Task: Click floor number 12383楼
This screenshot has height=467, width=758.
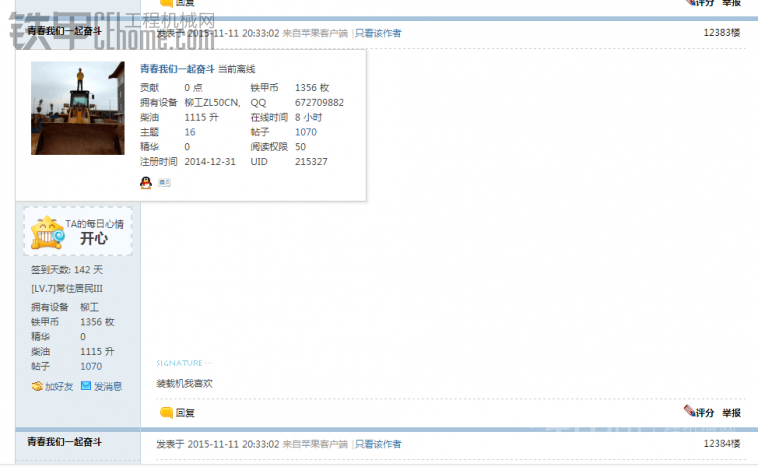Action: pyautogui.click(x=722, y=32)
